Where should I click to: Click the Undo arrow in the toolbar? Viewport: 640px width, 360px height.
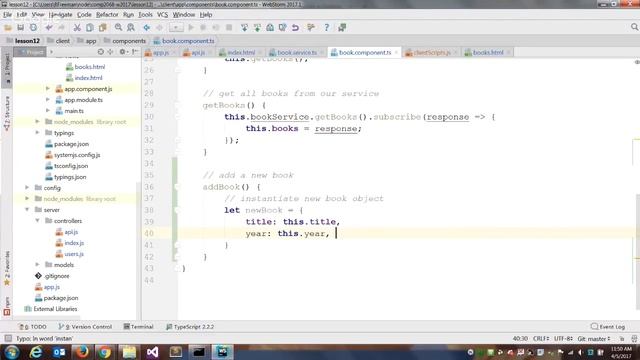49,27
